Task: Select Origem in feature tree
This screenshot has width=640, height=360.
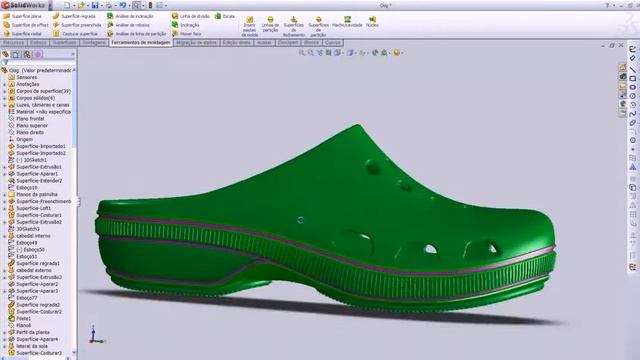Action: pyautogui.click(x=24, y=139)
